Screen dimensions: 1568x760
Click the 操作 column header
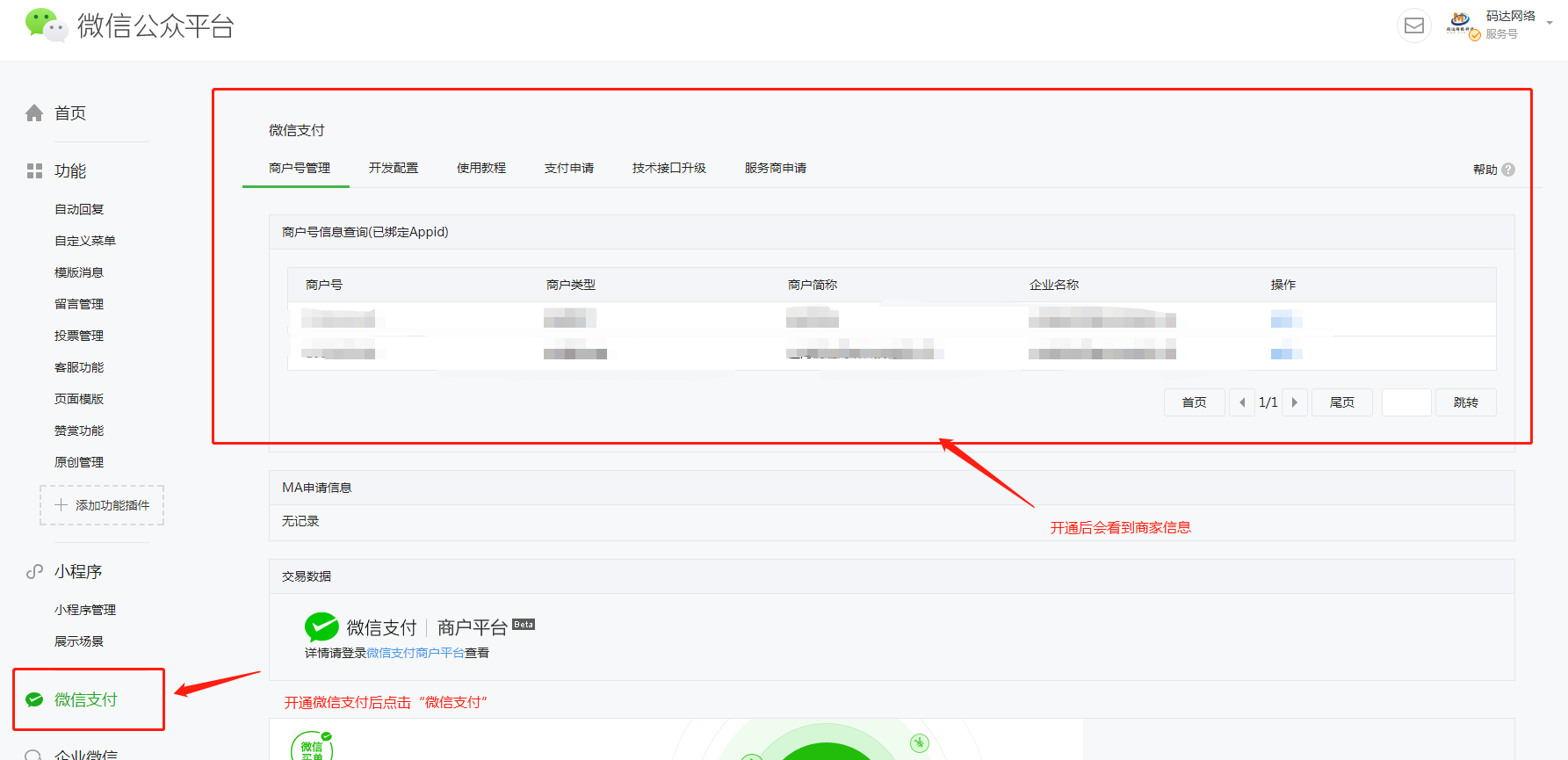1283,285
